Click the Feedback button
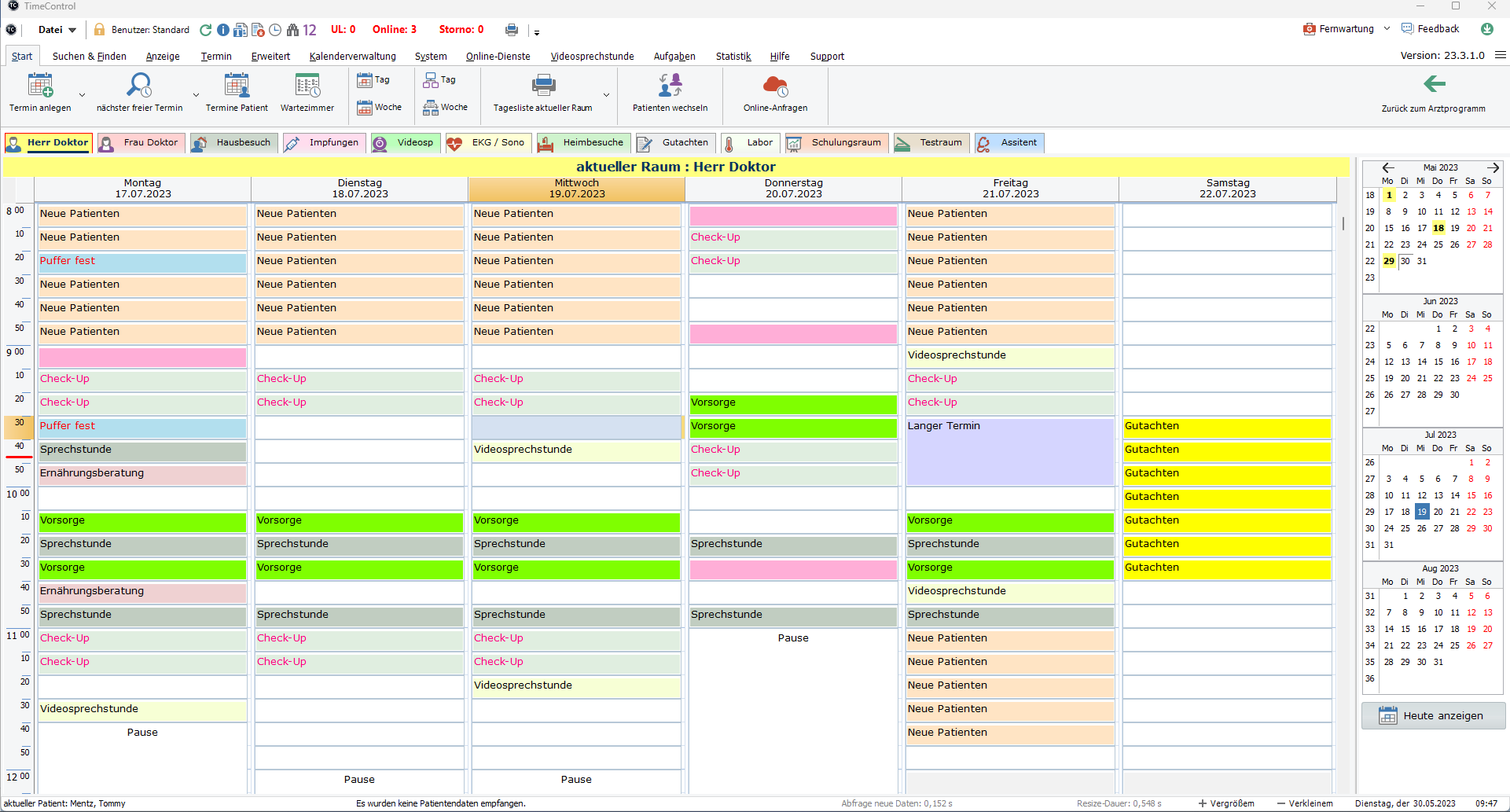 (x=1431, y=29)
